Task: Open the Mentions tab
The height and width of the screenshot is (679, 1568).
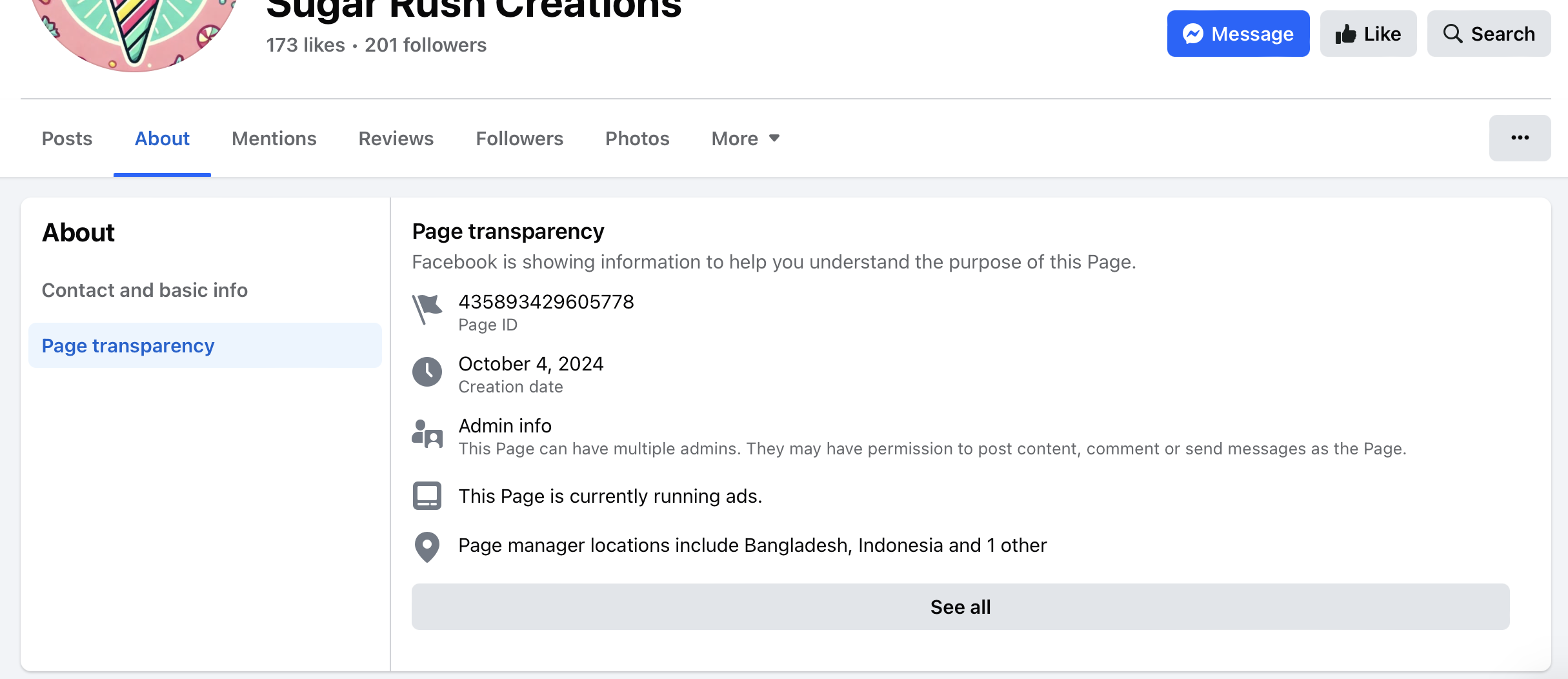Action: point(274,138)
